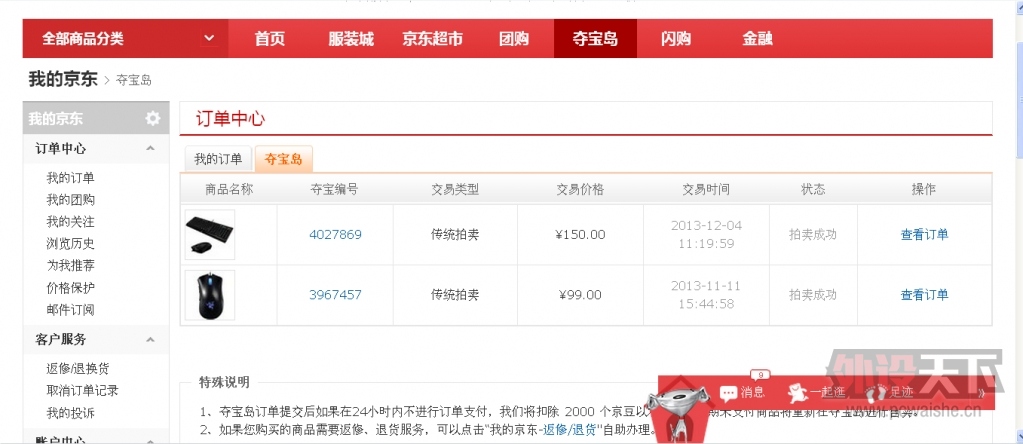Open 我的关注 in the sidebar

(70, 222)
